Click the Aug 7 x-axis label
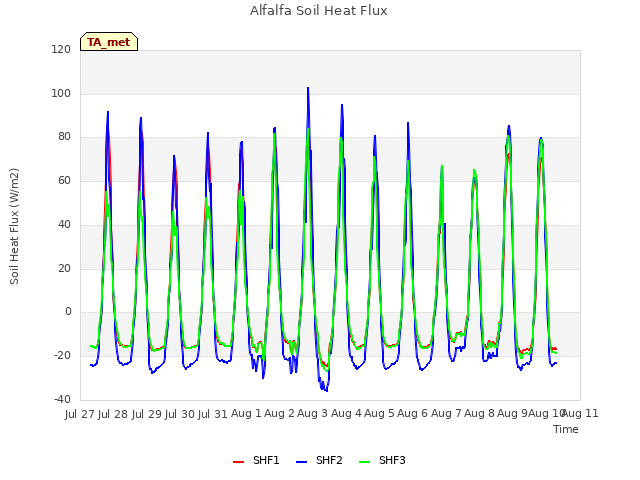This screenshot has height=480, width=640. [446, 413]
